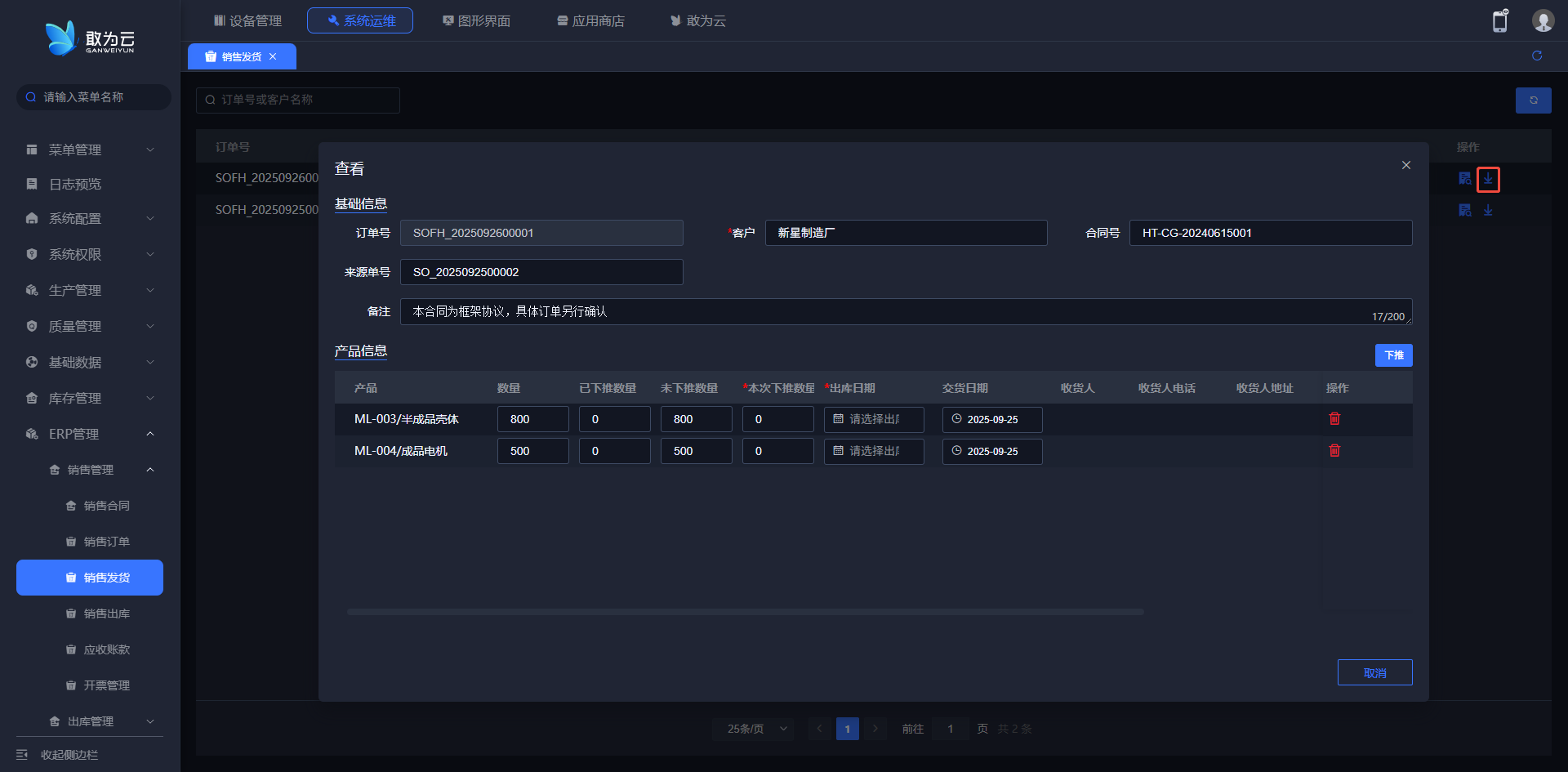The width and height of the screenshot is (1568, 772).
Task: Click the trash icon for ML-004
Action: point(1334,451)
